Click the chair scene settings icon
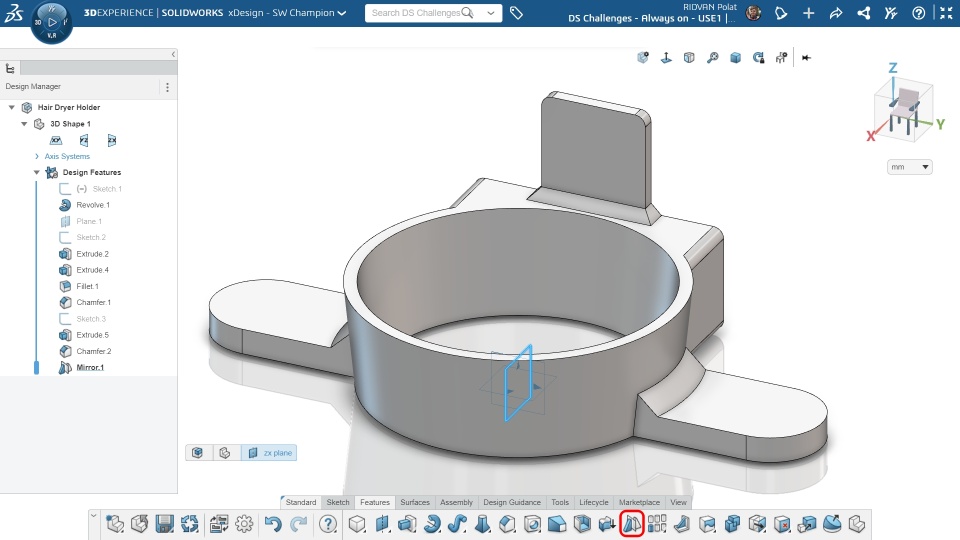The width and height of the screenshot is (960, 540). point(781,58)
